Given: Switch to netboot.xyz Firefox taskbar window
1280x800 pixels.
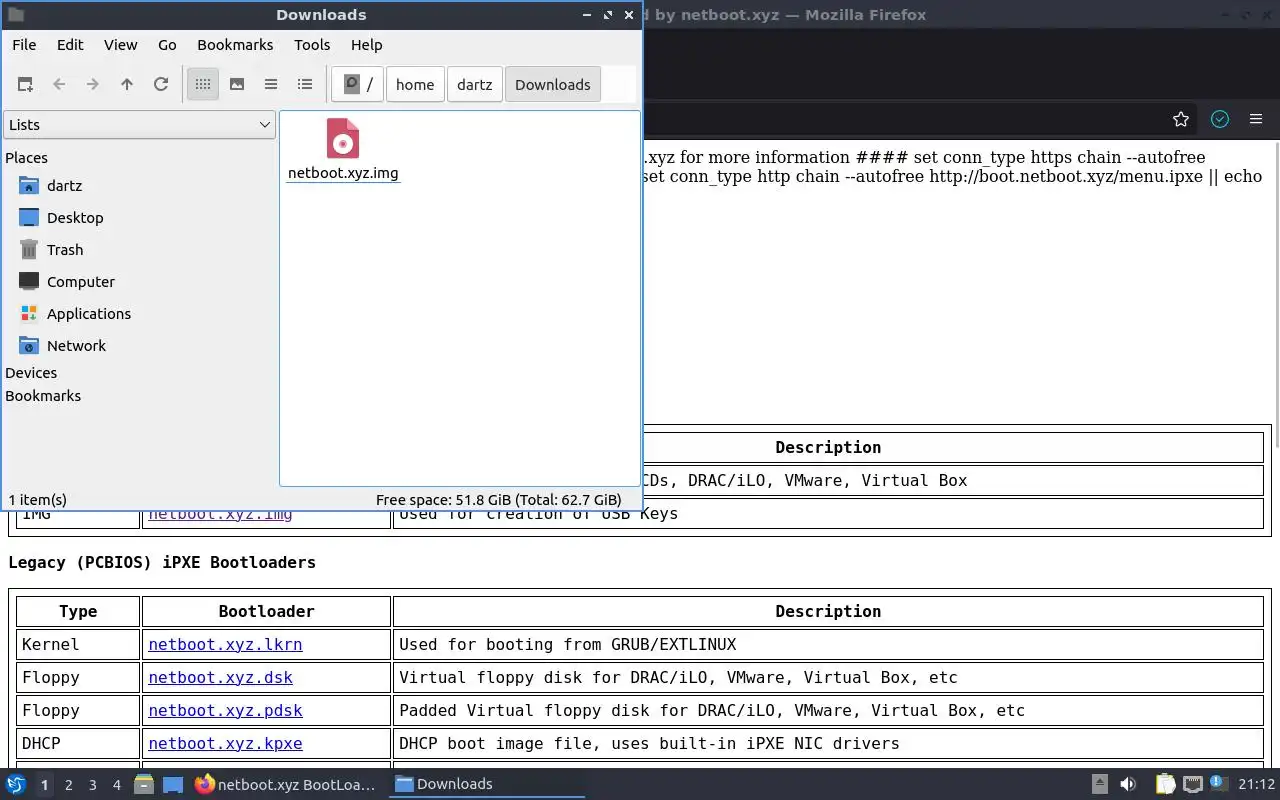Looking at the screenshot, I should (x=286, y=785).
